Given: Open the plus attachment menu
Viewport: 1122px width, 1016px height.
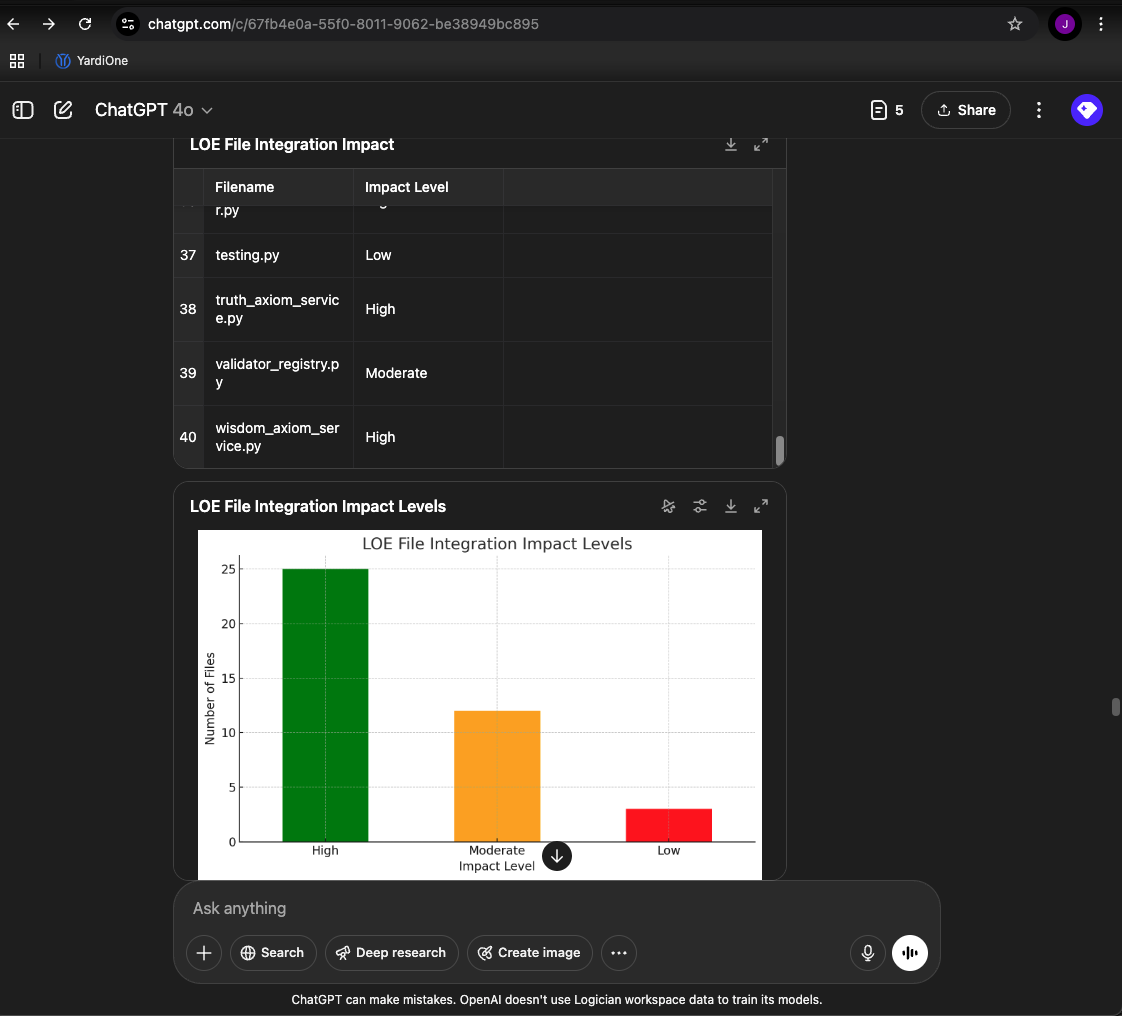Looking at the screenshot, I should (x=204, y=952).
